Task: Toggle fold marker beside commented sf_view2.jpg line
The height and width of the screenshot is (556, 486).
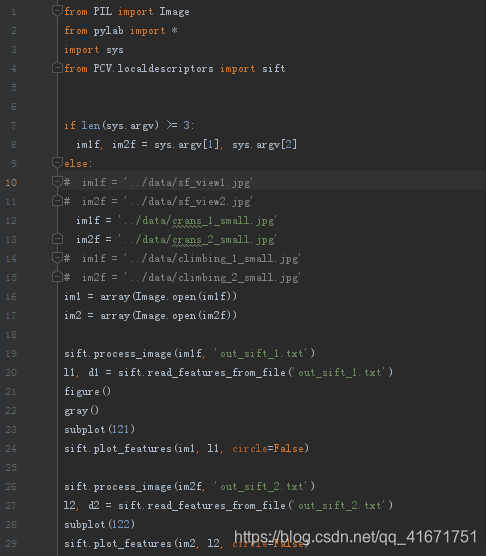Action: point(57,201)
